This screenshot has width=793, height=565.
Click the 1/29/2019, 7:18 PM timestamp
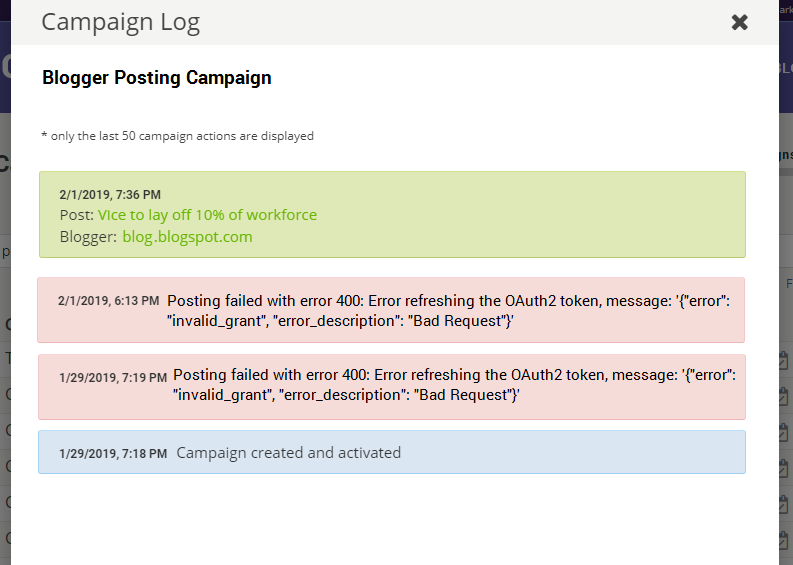(113, 453)
